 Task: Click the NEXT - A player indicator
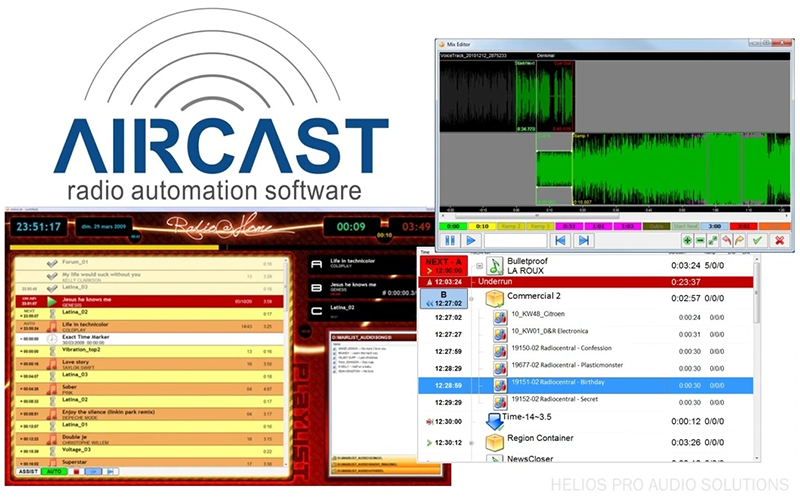coord(443,266)
